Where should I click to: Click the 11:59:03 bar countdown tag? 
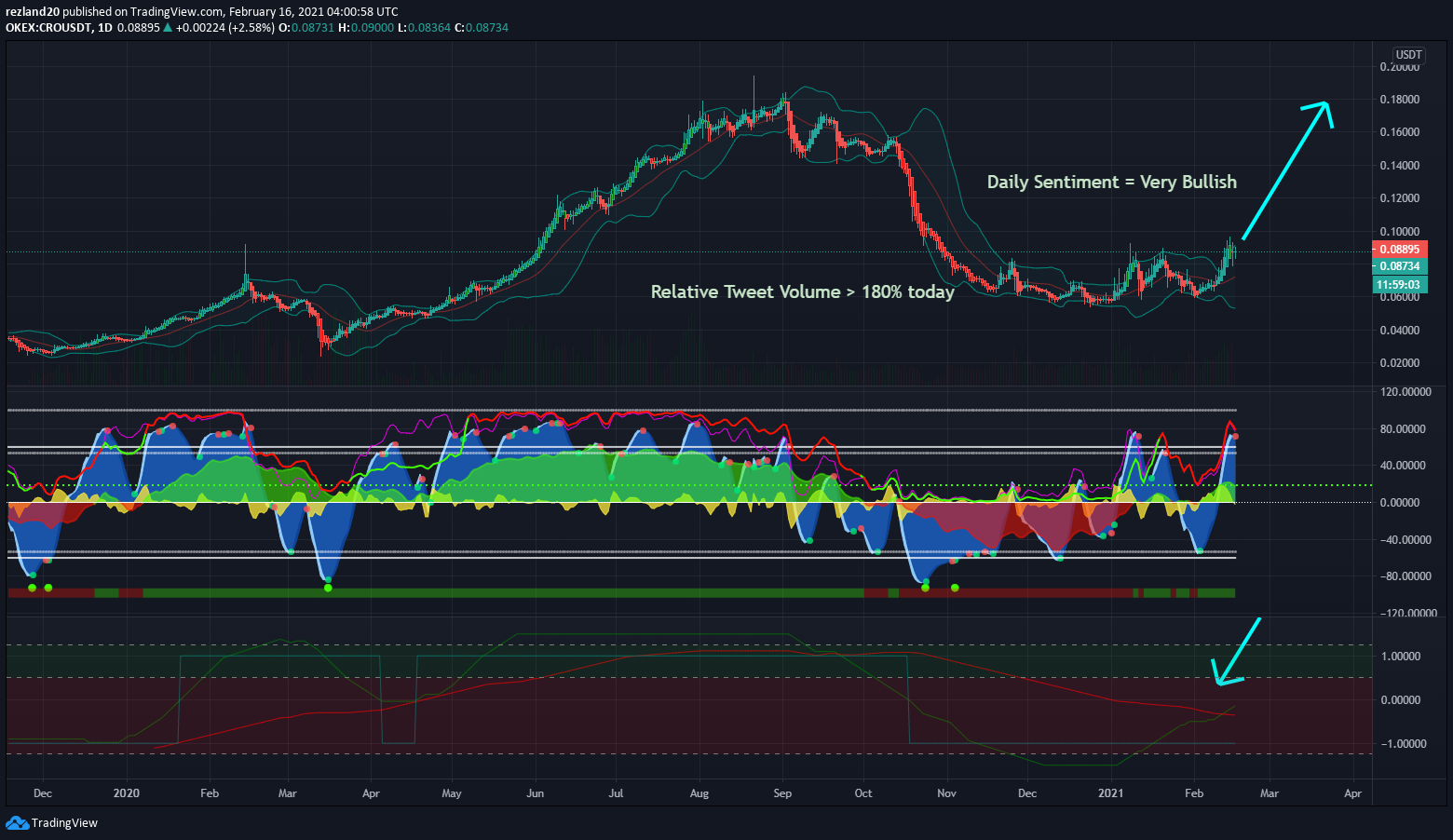coord(1399,285)
